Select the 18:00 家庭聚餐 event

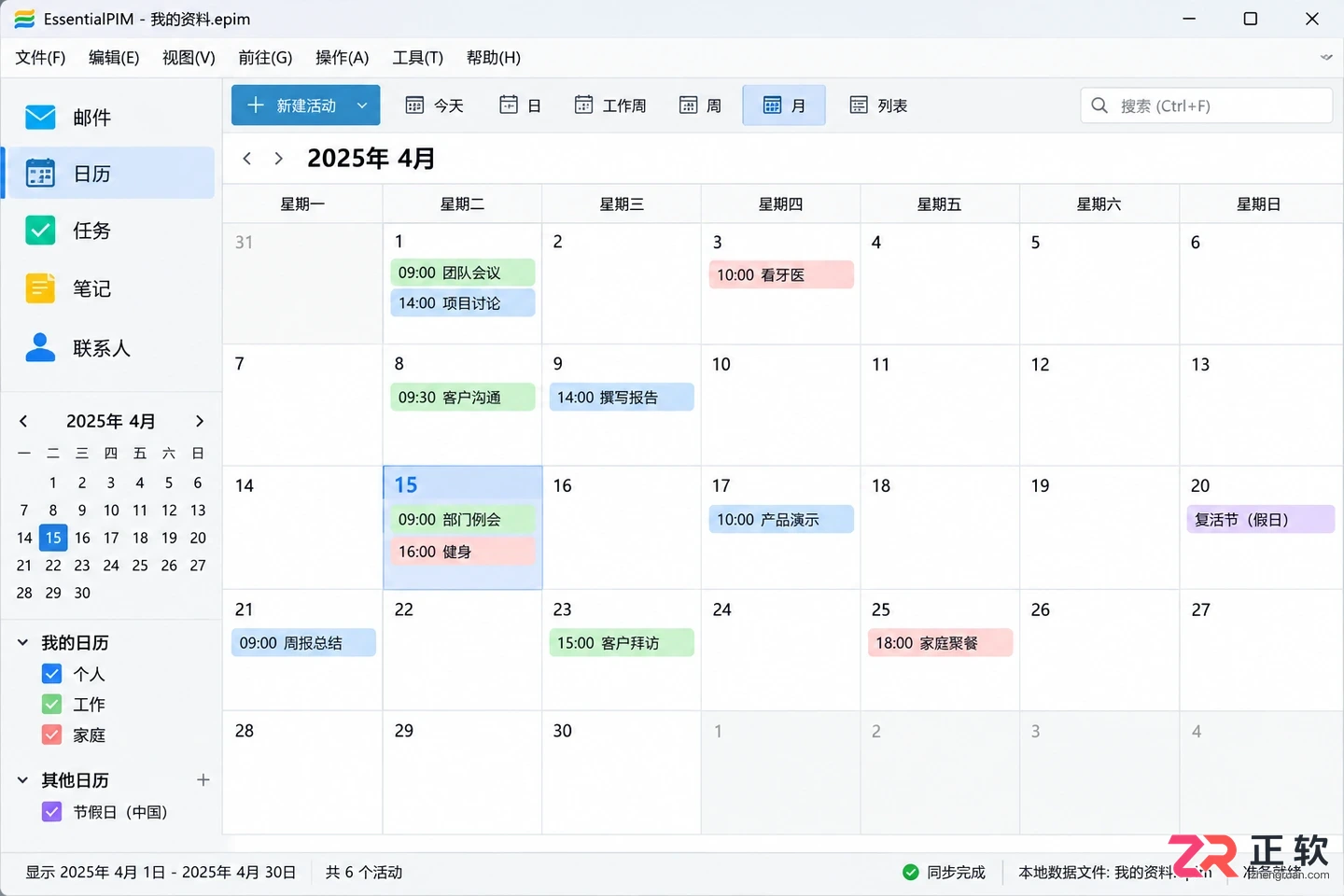click(x=940, y=643)
